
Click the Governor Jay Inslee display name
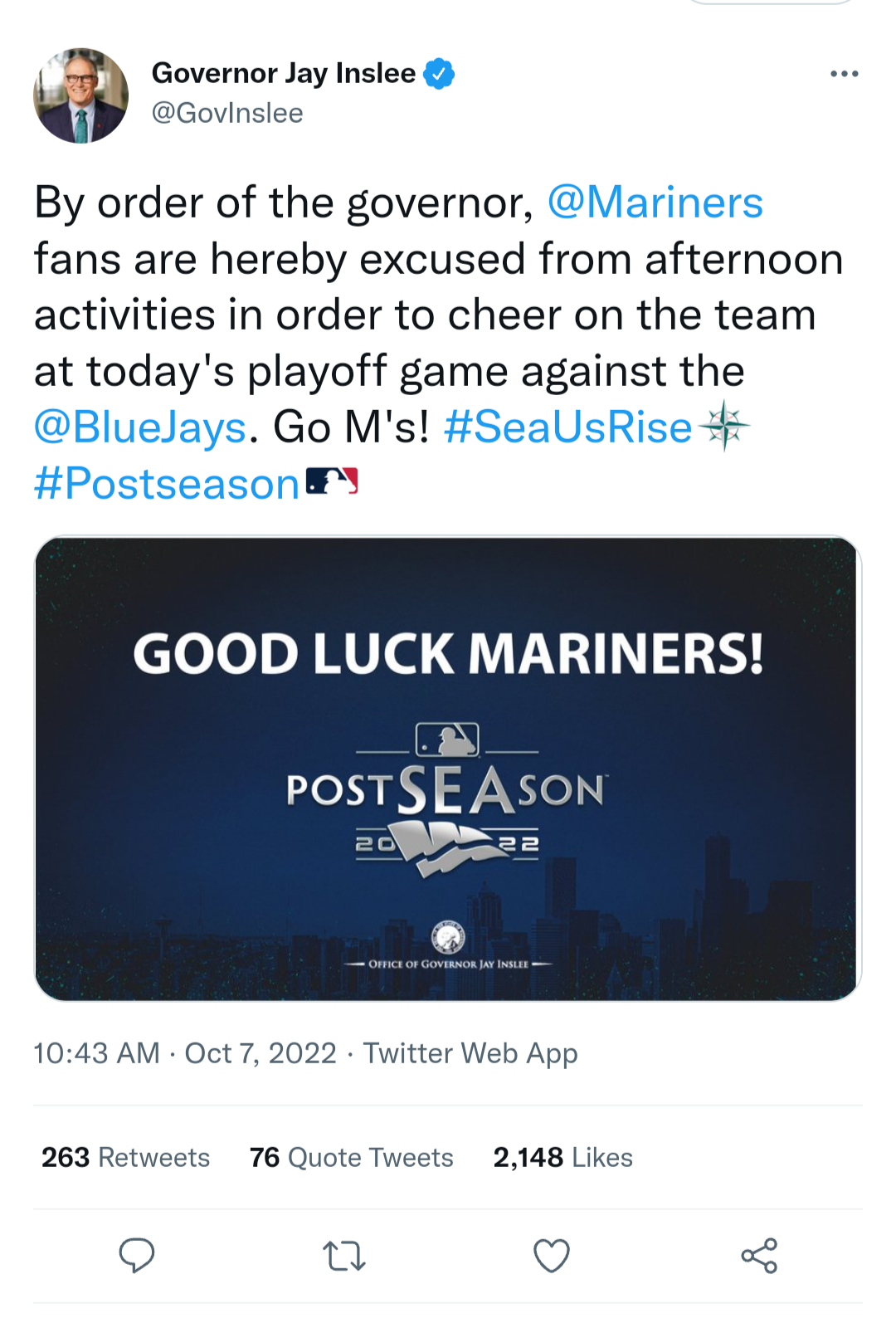pyautogui.click(x=284, y=74)
